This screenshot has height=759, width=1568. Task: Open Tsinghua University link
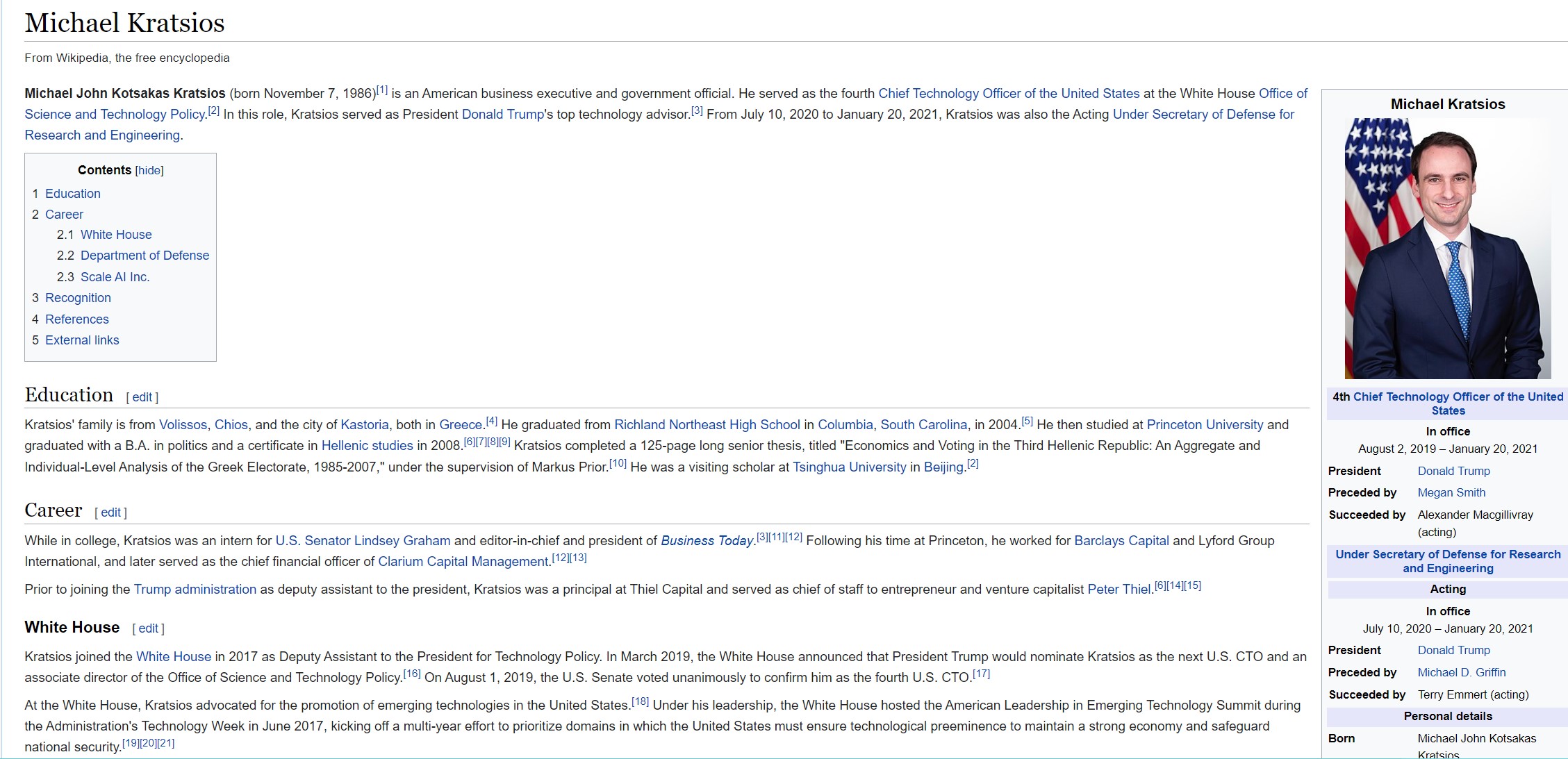click(x=850, y=467)
